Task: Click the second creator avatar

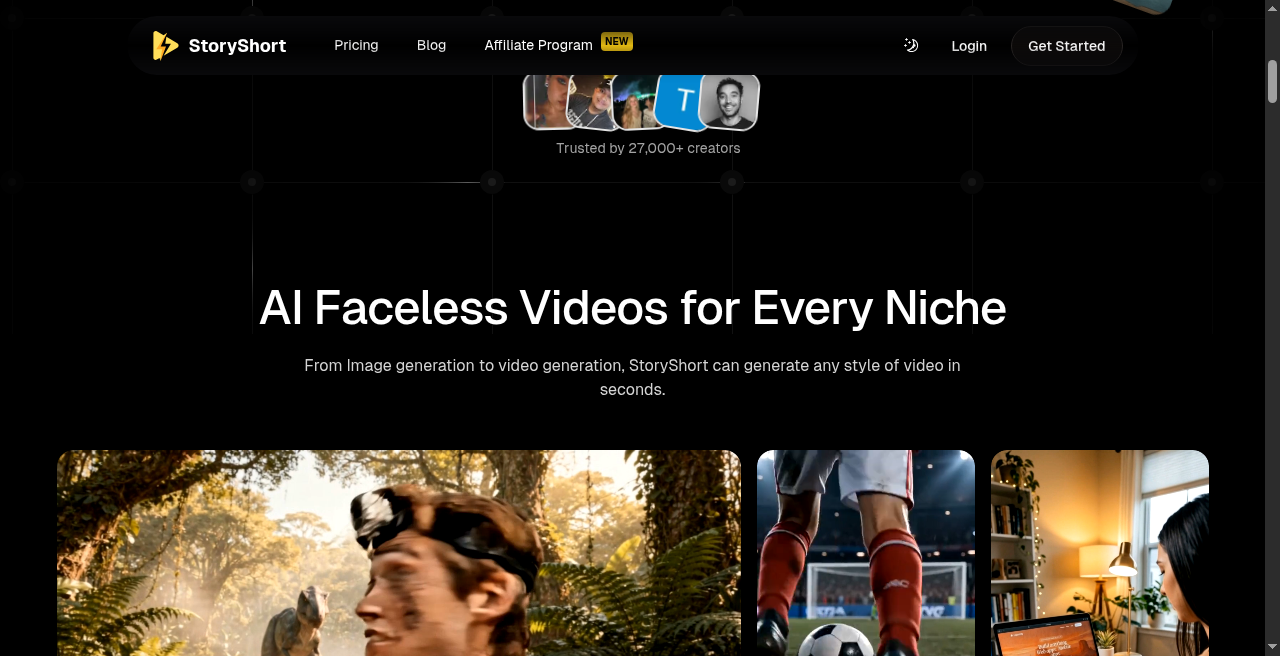Action: tap(593, 101)
